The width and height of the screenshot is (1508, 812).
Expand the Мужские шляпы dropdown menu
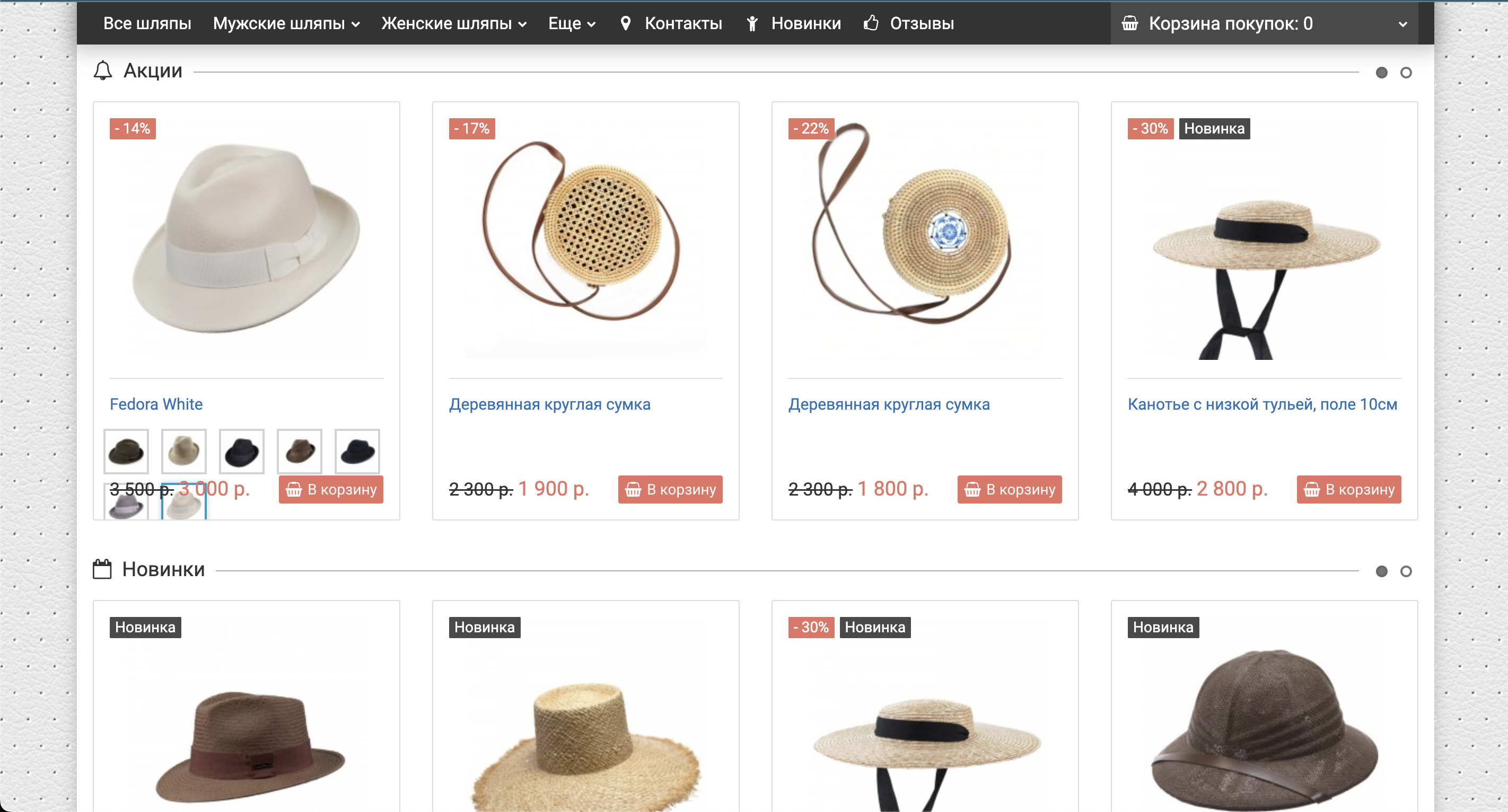pos(286,23)
